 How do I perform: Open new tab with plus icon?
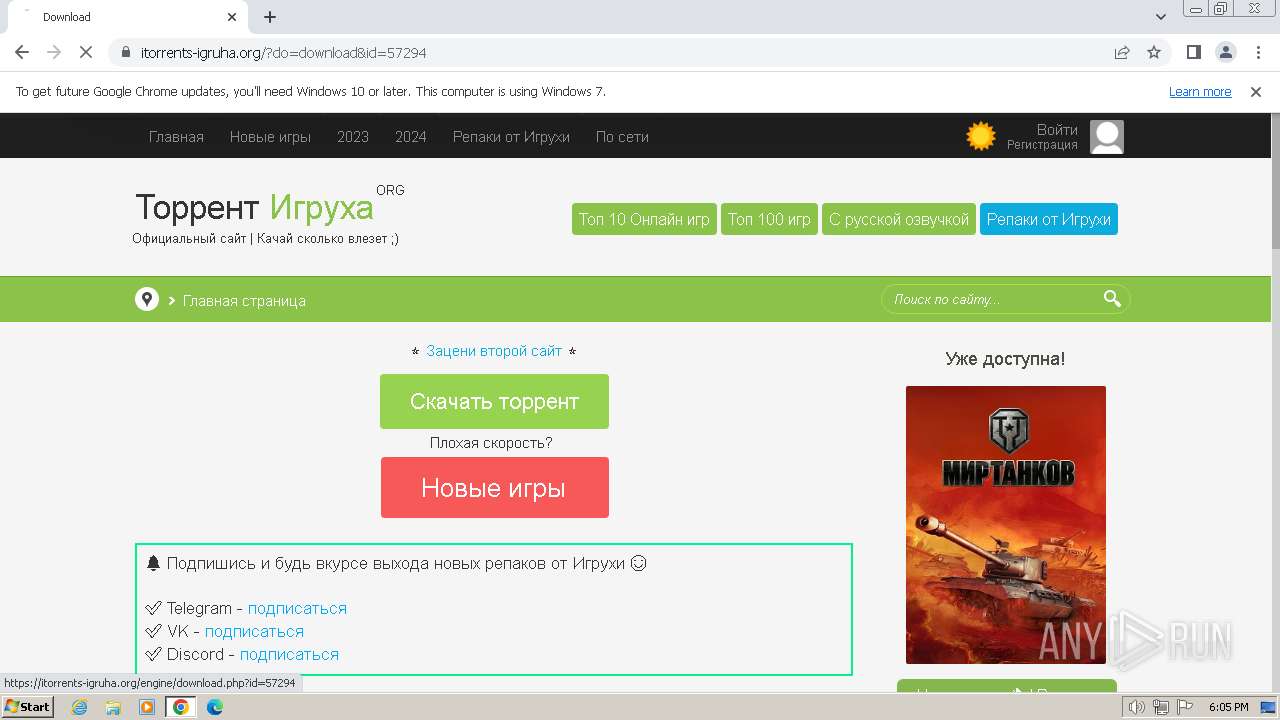click(270, 17)
